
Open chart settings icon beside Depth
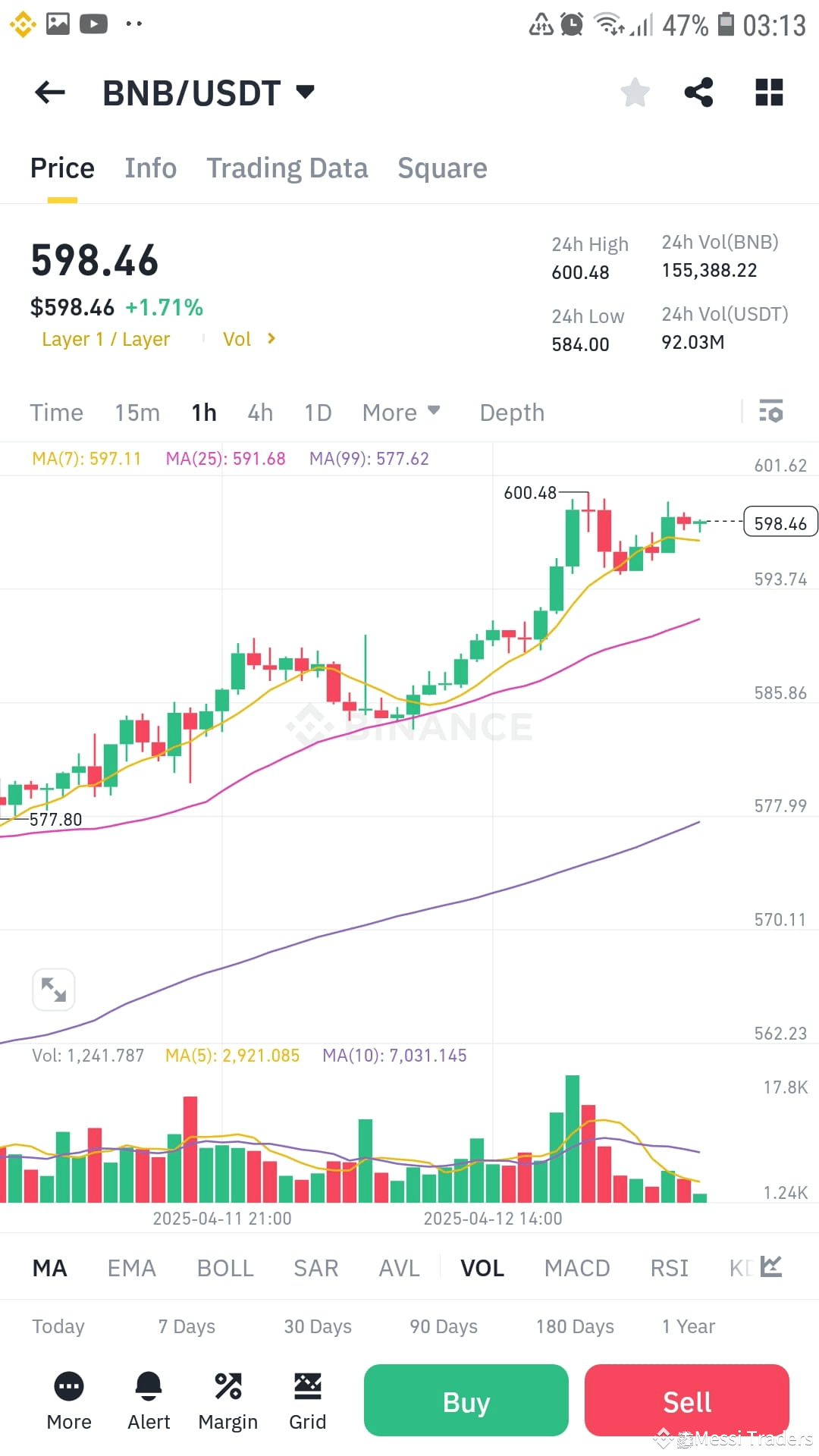[771, 412]
